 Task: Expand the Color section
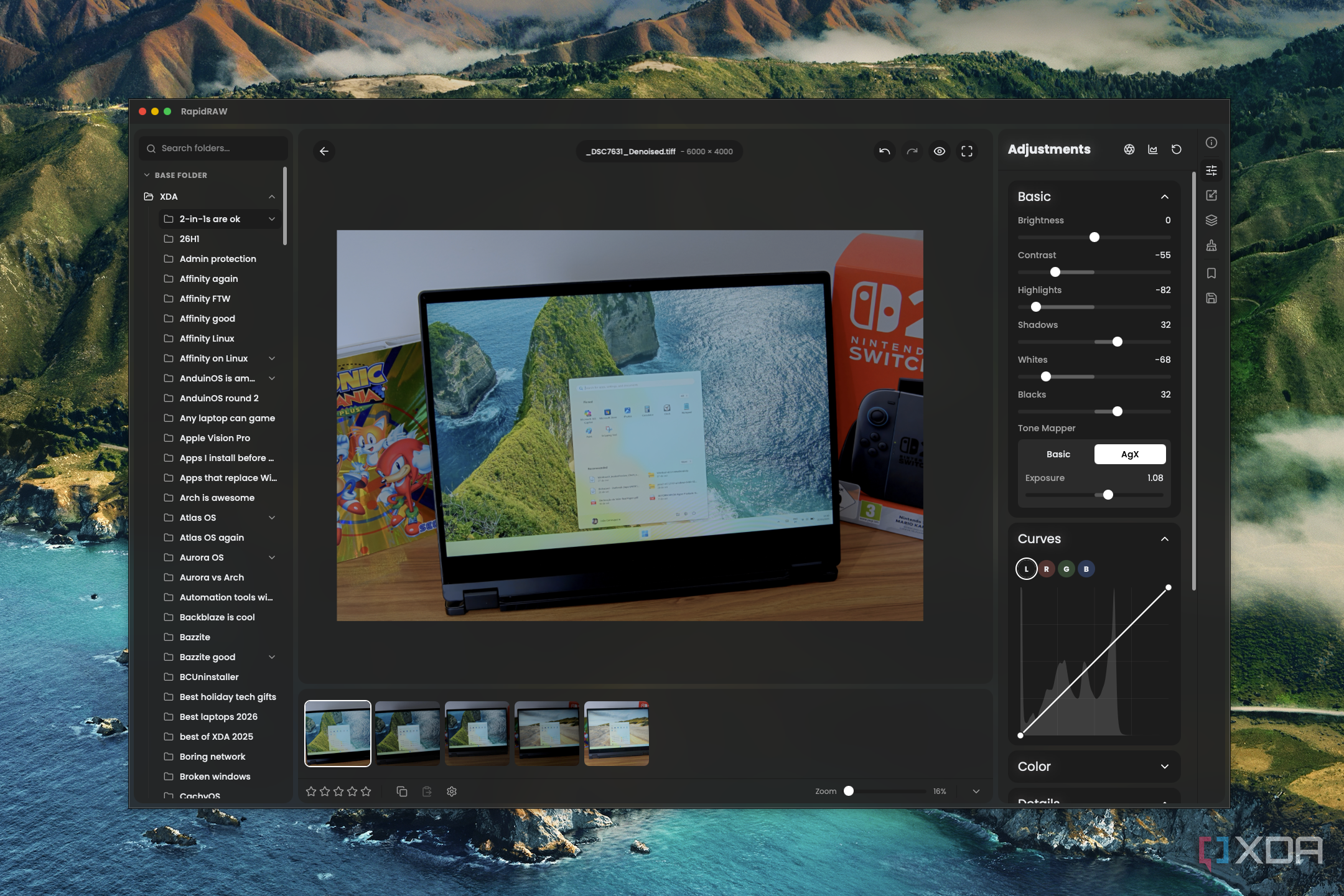[1165, 767]
